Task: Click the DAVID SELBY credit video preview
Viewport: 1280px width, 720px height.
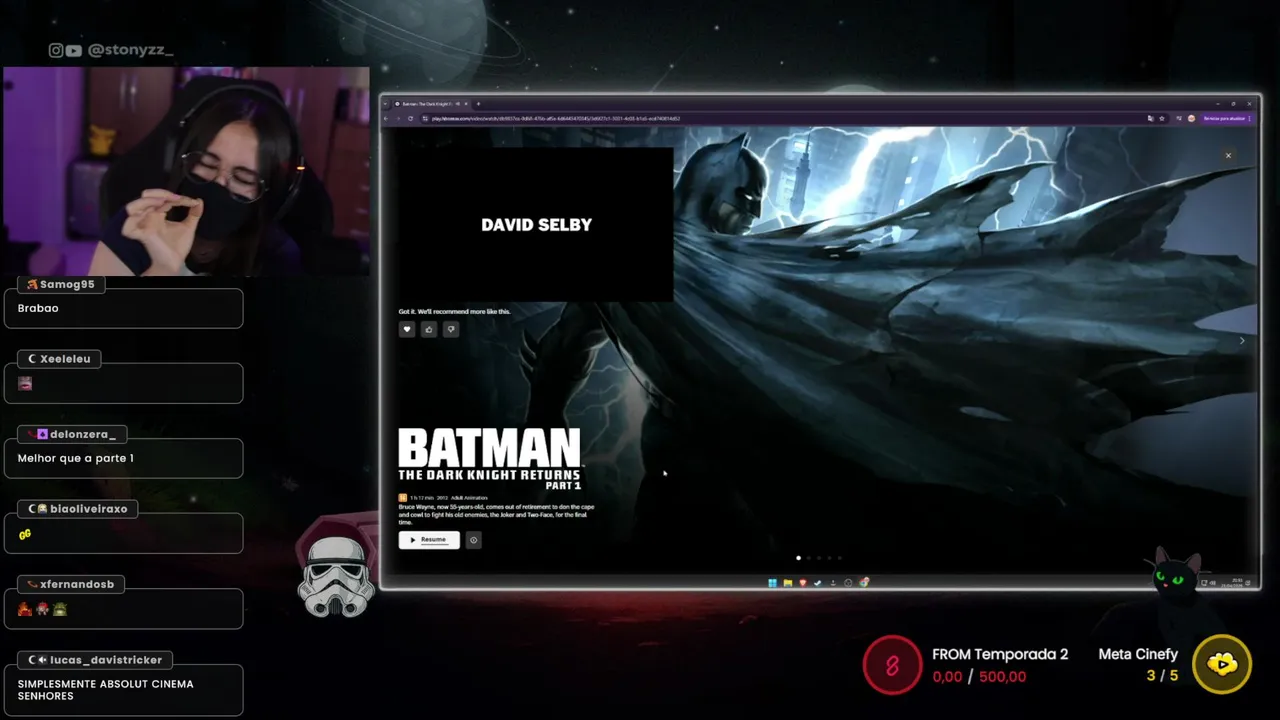Action: 536,225
